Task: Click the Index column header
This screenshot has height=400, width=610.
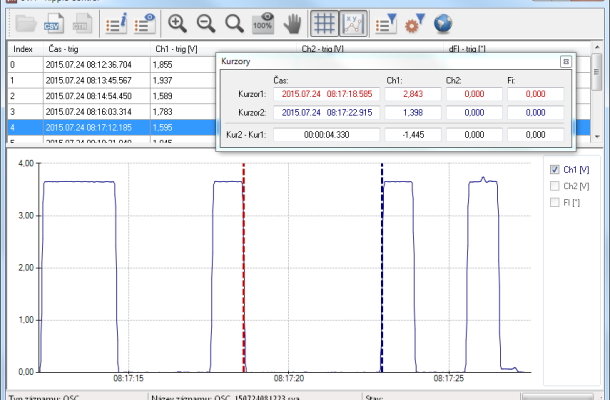Action: [22, 47]
